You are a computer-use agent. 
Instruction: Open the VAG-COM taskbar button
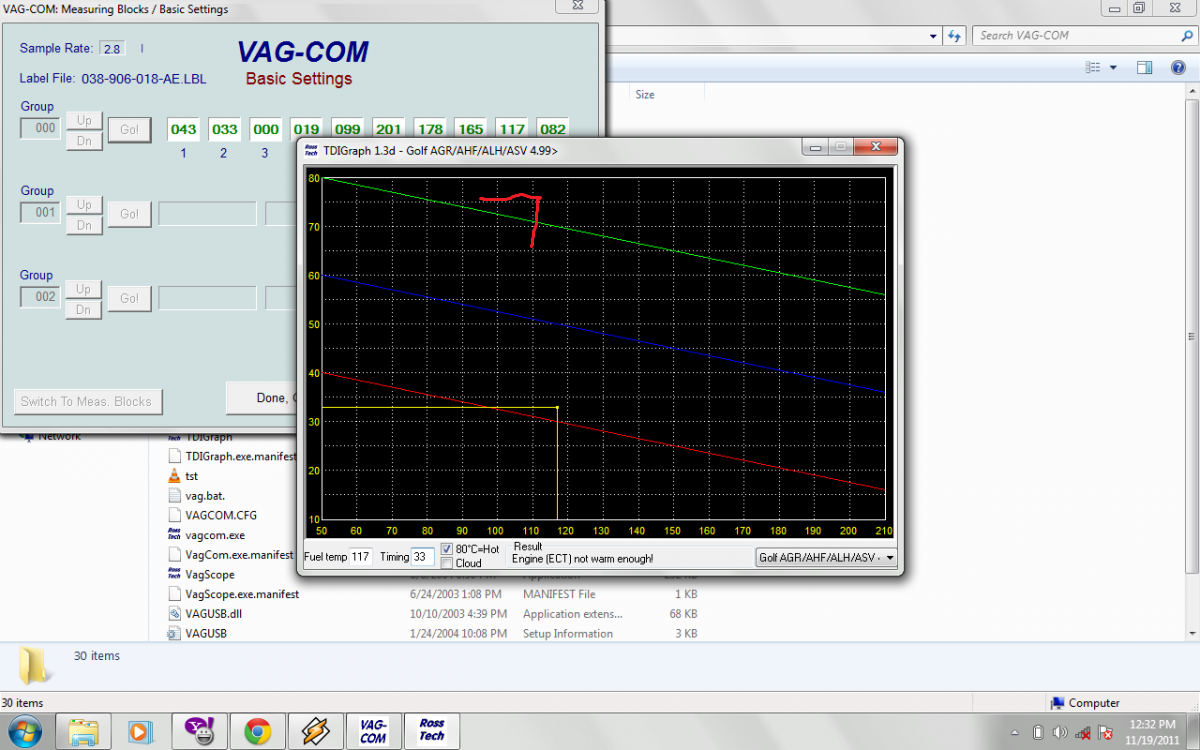(374, 730)
